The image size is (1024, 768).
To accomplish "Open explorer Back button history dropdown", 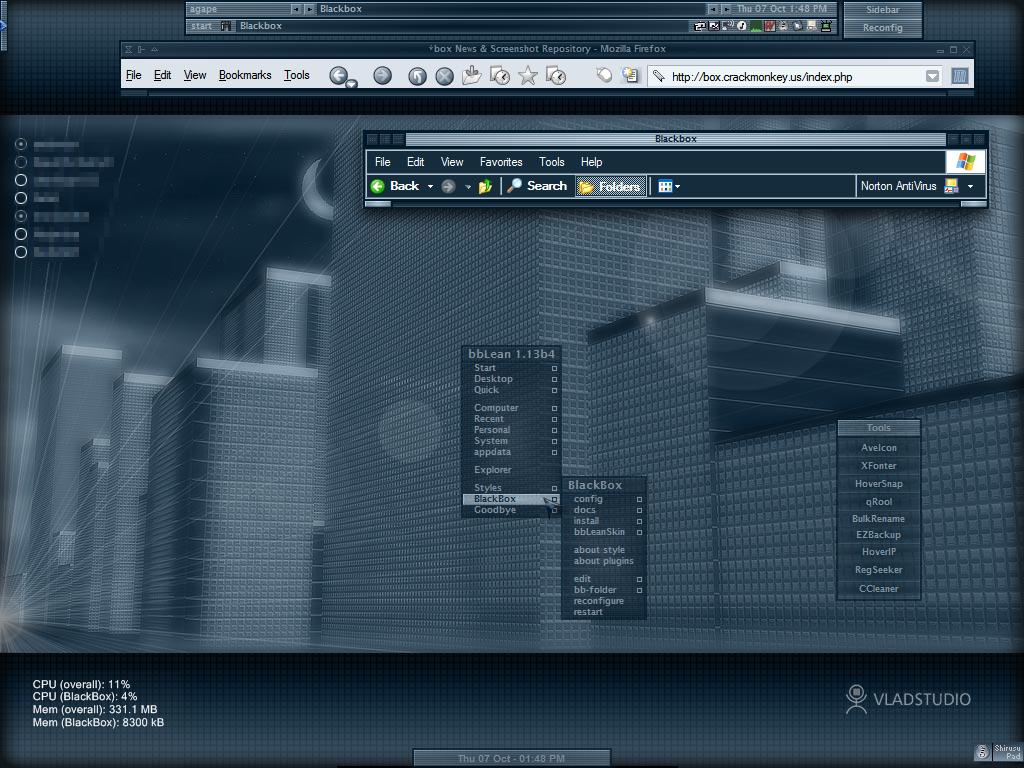I will click(x=430, y=187).
